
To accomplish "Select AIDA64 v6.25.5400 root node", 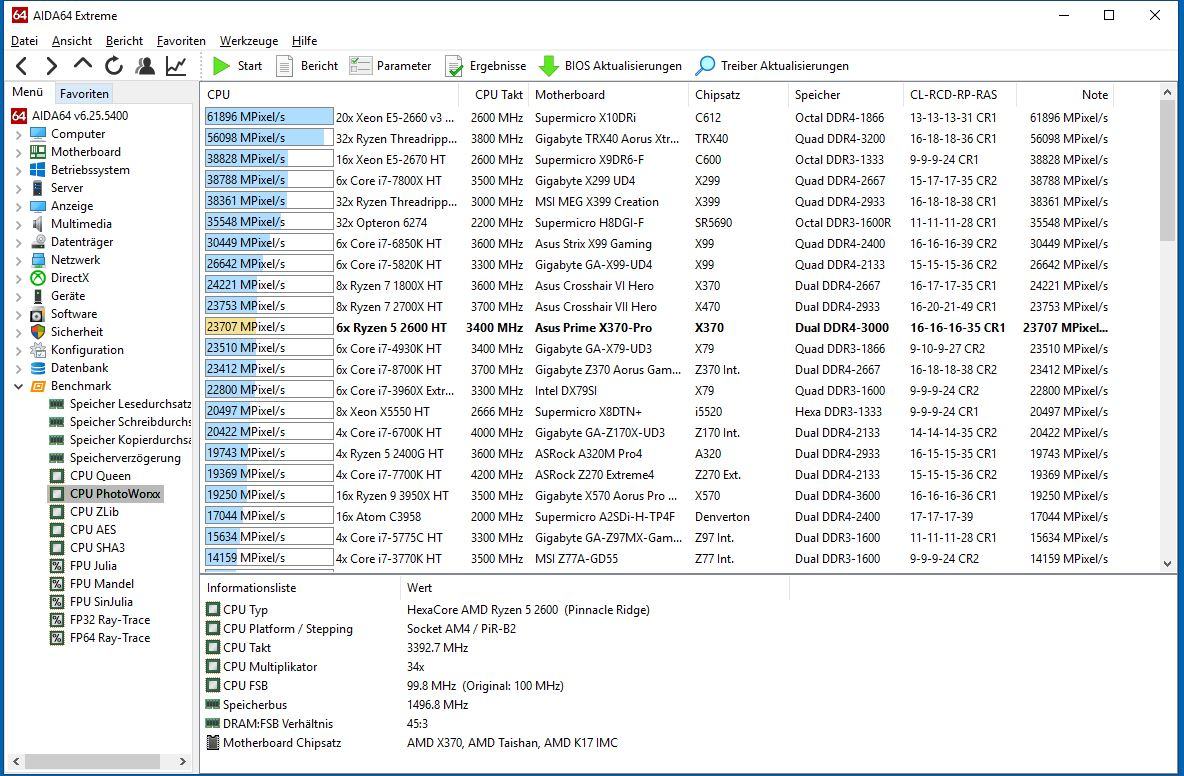I will pyautogui.click(x=69, y=116).
